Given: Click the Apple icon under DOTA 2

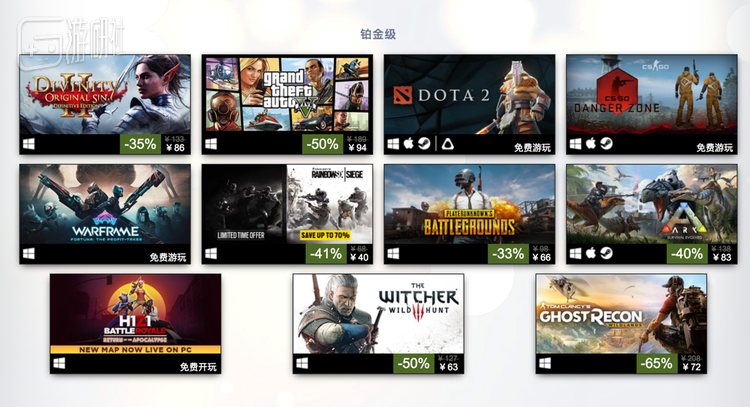Looking at the screenshot, I should (408, 143).
